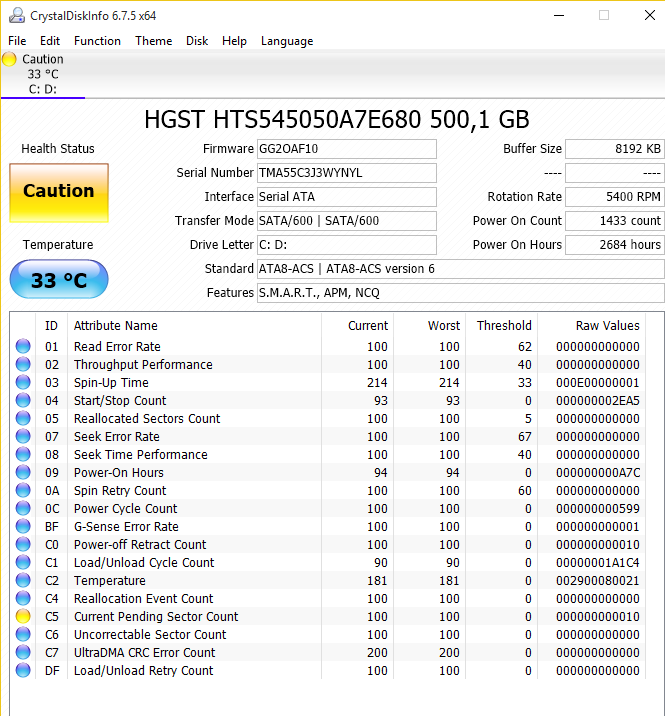This screenshot has width=665, height=716.
Task: Open the Language menu
Action: 287,41
